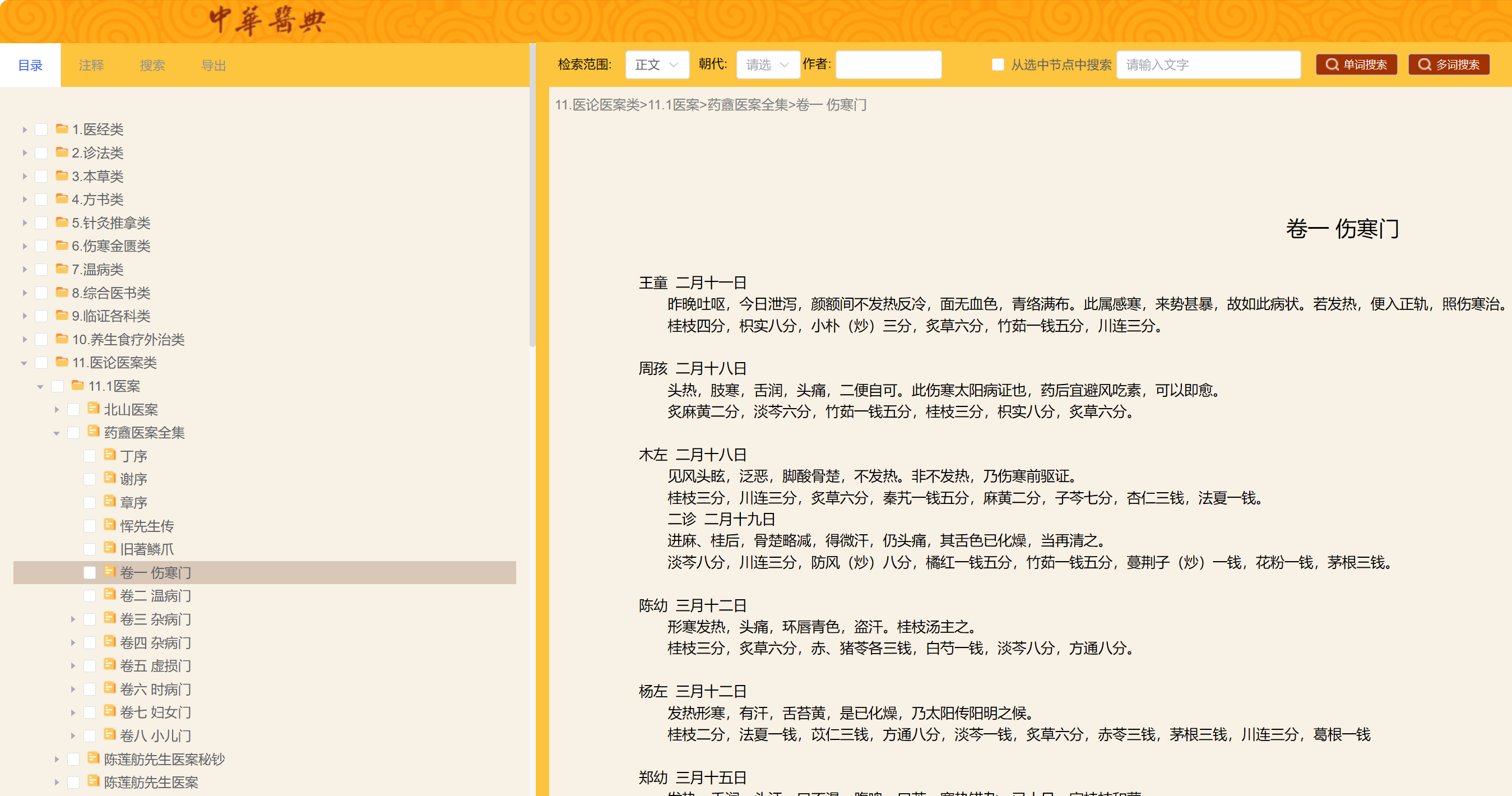Select 4.方书类 category
The image size is (1512, 796).
[98, 200]
